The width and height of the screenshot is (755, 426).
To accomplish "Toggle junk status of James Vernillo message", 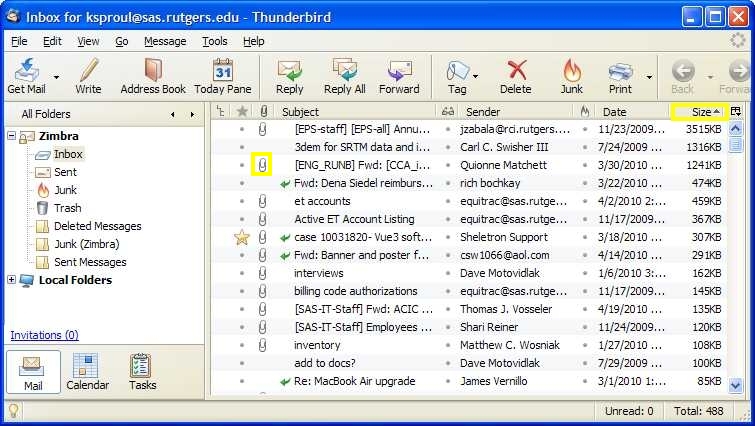I will (x=585, y=381).
